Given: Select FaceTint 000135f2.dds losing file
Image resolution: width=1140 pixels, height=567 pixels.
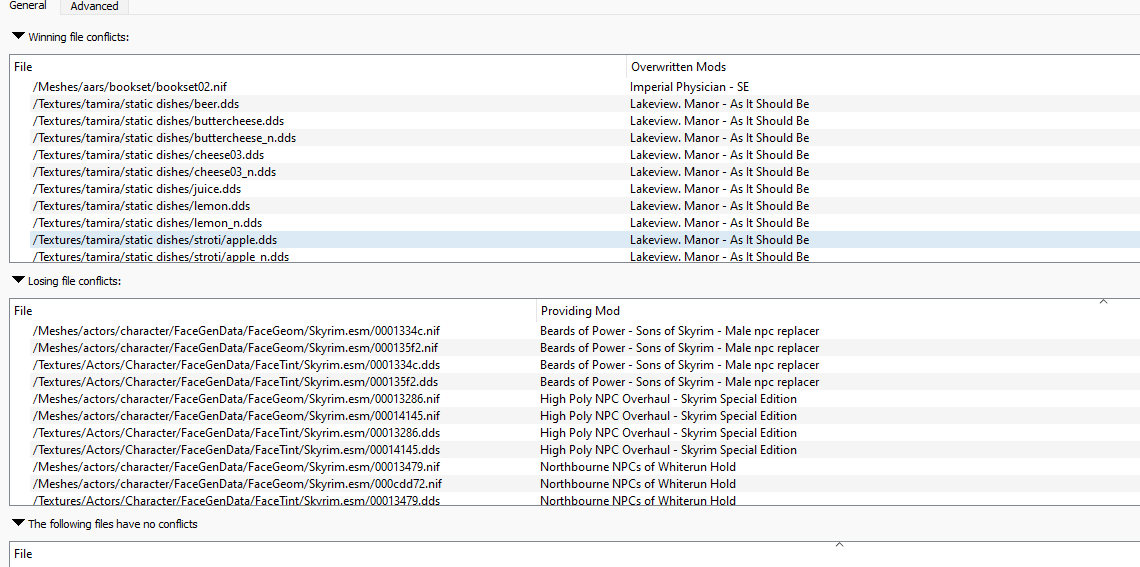Looking at the screenshot, I should click(235, 382).
